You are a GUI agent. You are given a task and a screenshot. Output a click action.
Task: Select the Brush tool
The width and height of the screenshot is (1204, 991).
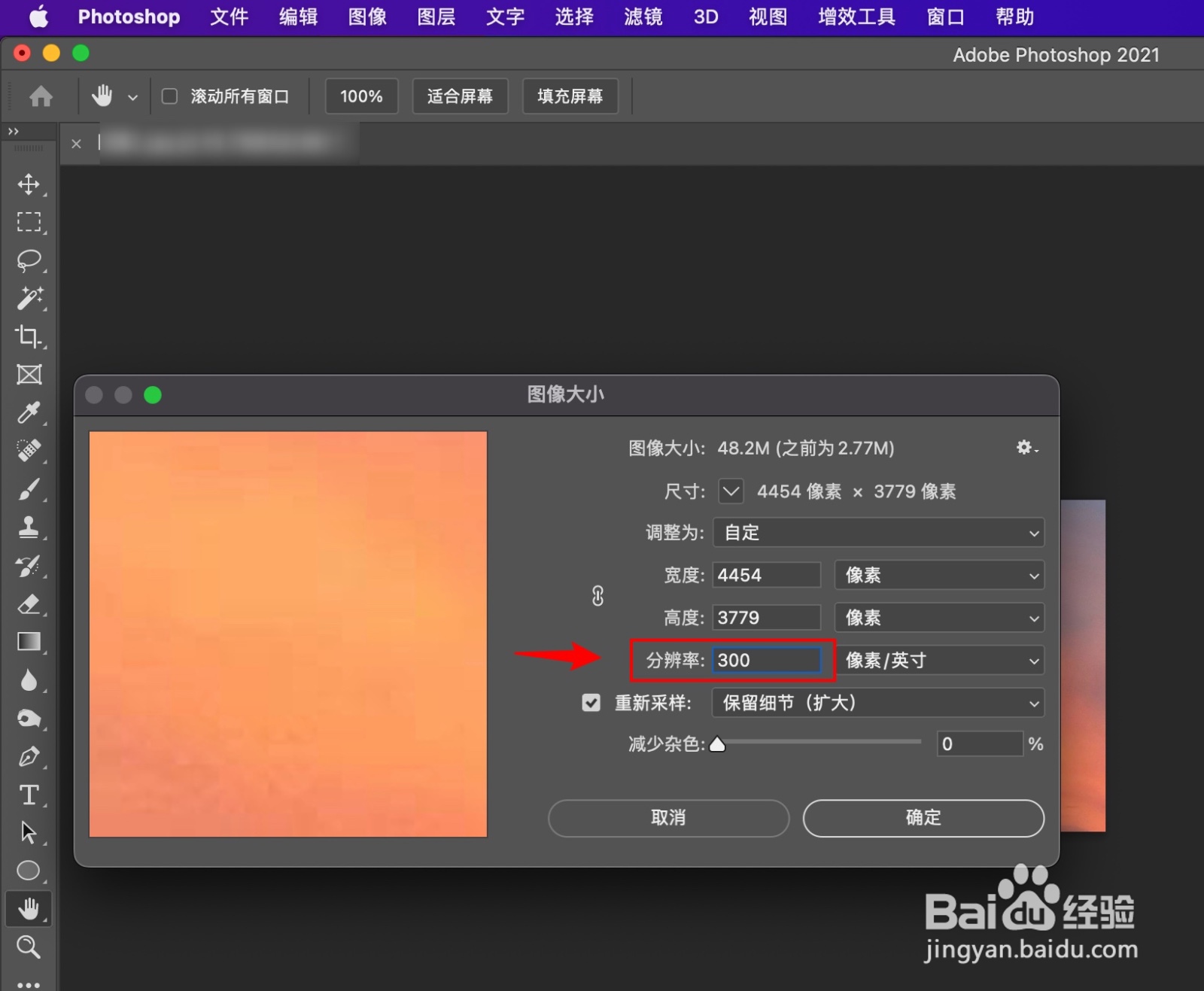click(x=29, y=489)
